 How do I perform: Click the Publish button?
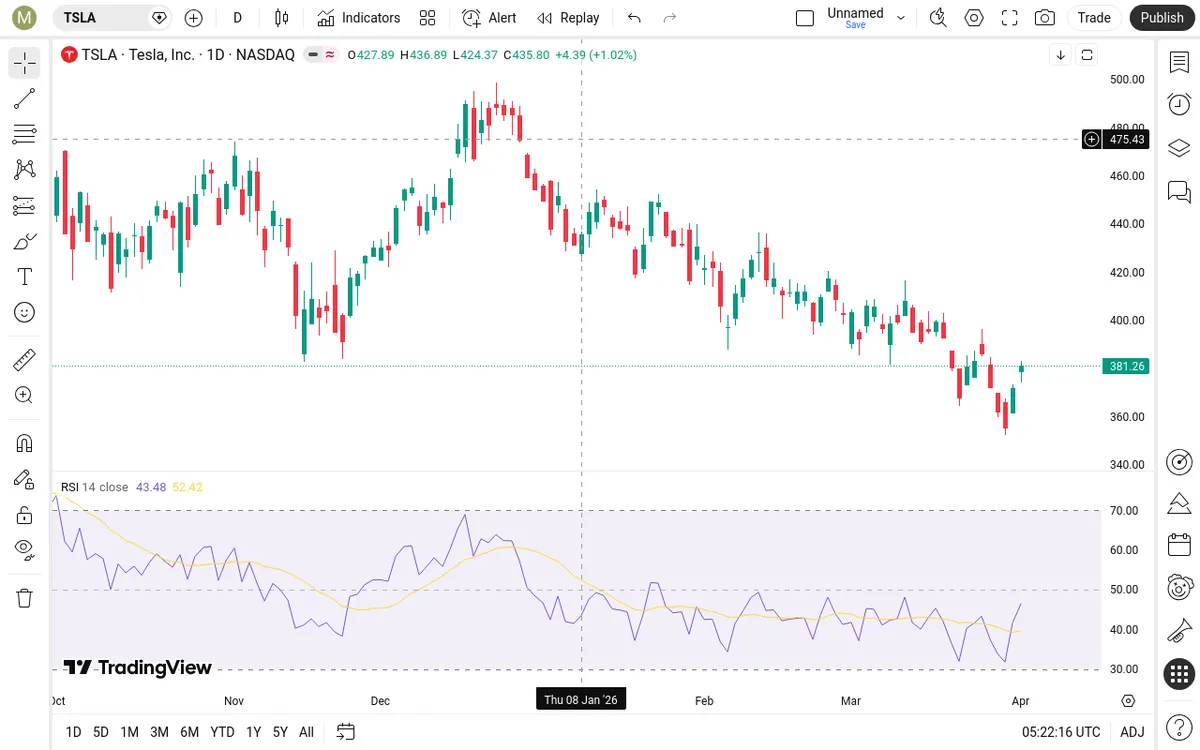[x=1162, y=18]
